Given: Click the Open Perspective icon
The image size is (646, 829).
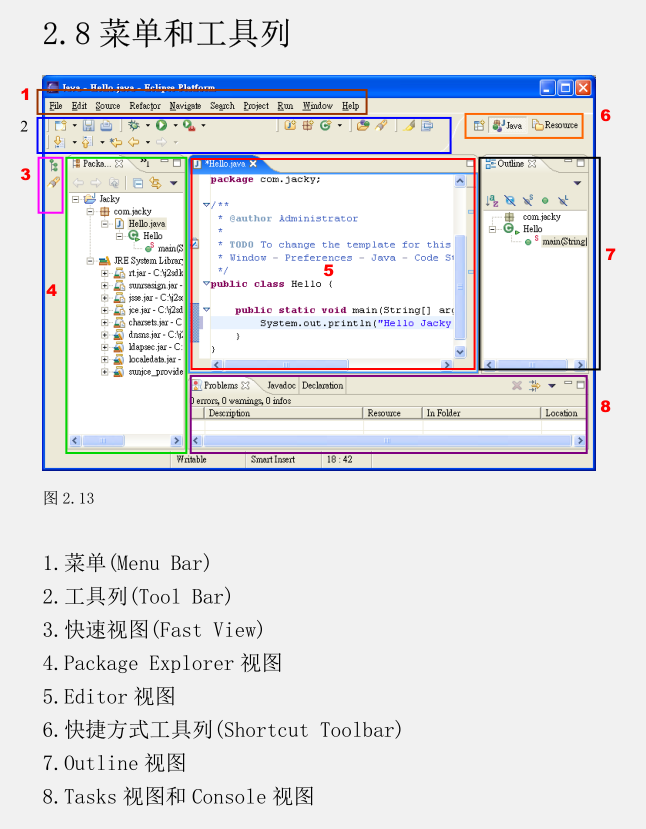Looking at the screenshot, I should pyautogui.click(x=479, y=125).
